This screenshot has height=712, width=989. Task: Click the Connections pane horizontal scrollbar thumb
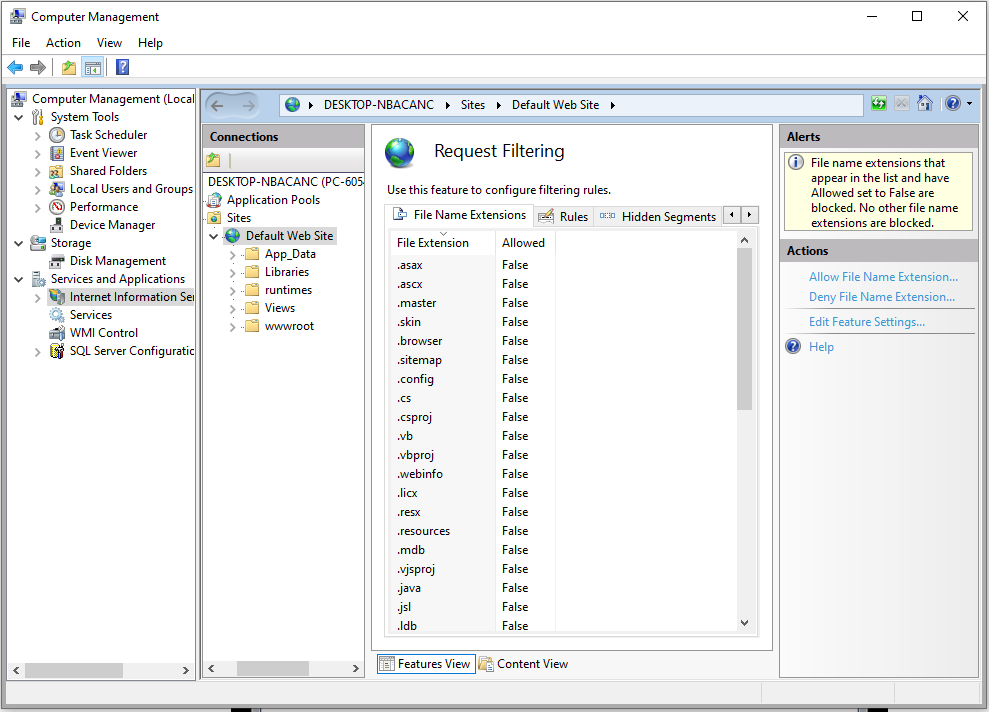272,668
